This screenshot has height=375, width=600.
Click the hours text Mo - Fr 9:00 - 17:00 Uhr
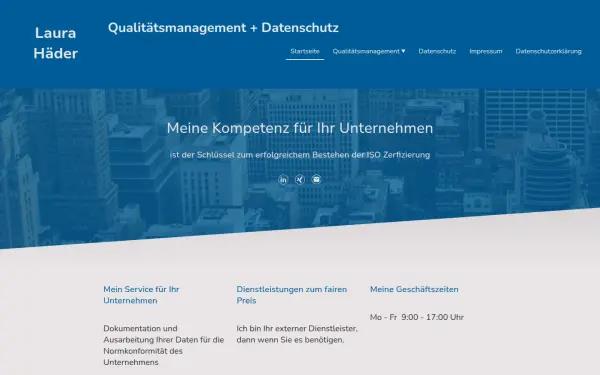417,317
